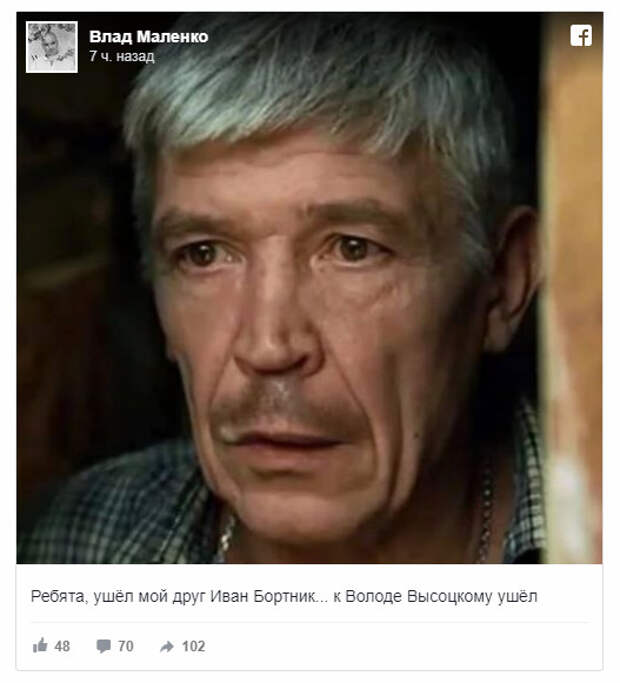
Task: Click the thumbs-up like icon
Action: pos(40,646)
